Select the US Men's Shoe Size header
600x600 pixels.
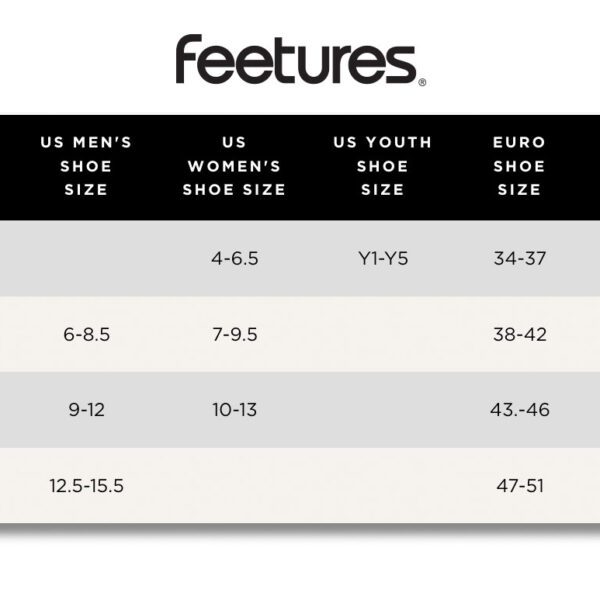[x=86, y=166]
